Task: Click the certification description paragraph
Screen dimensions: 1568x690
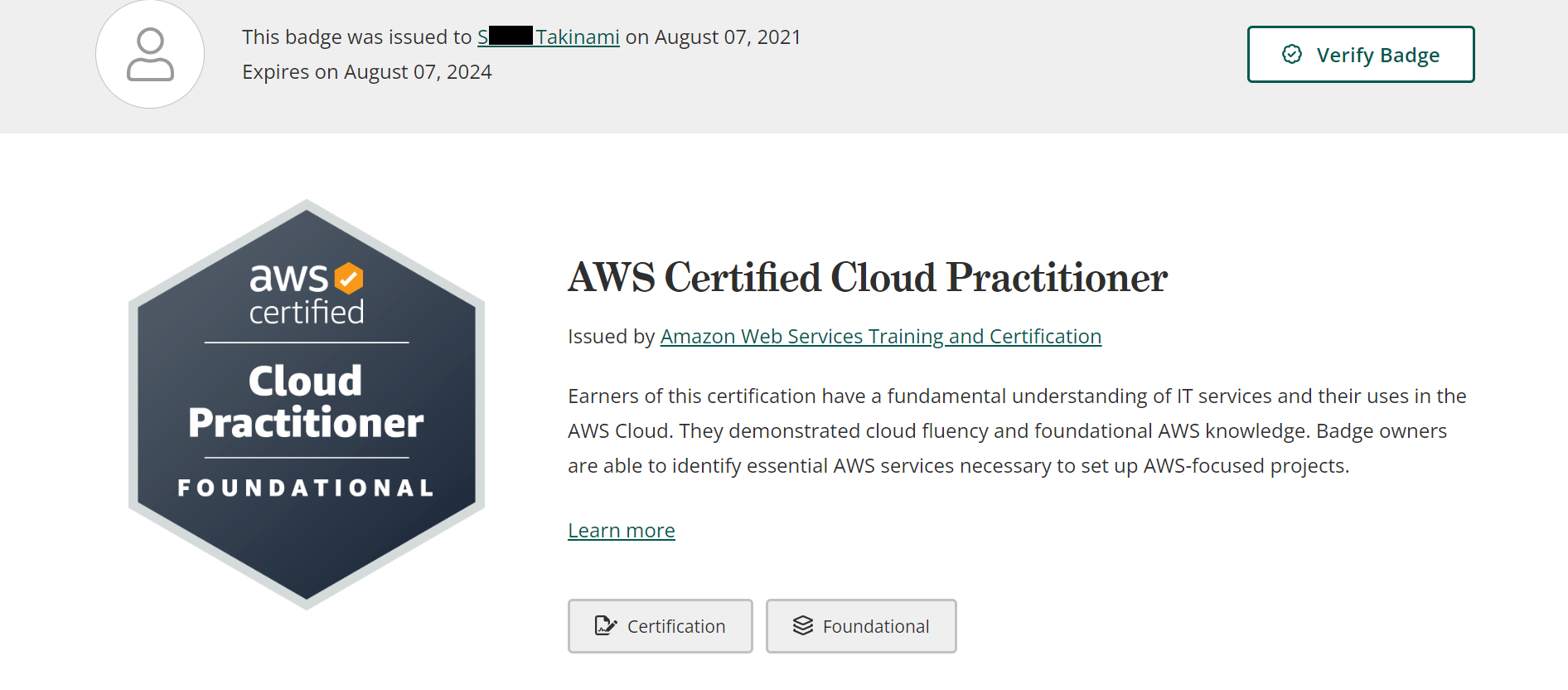Action: pos(1017,431)
